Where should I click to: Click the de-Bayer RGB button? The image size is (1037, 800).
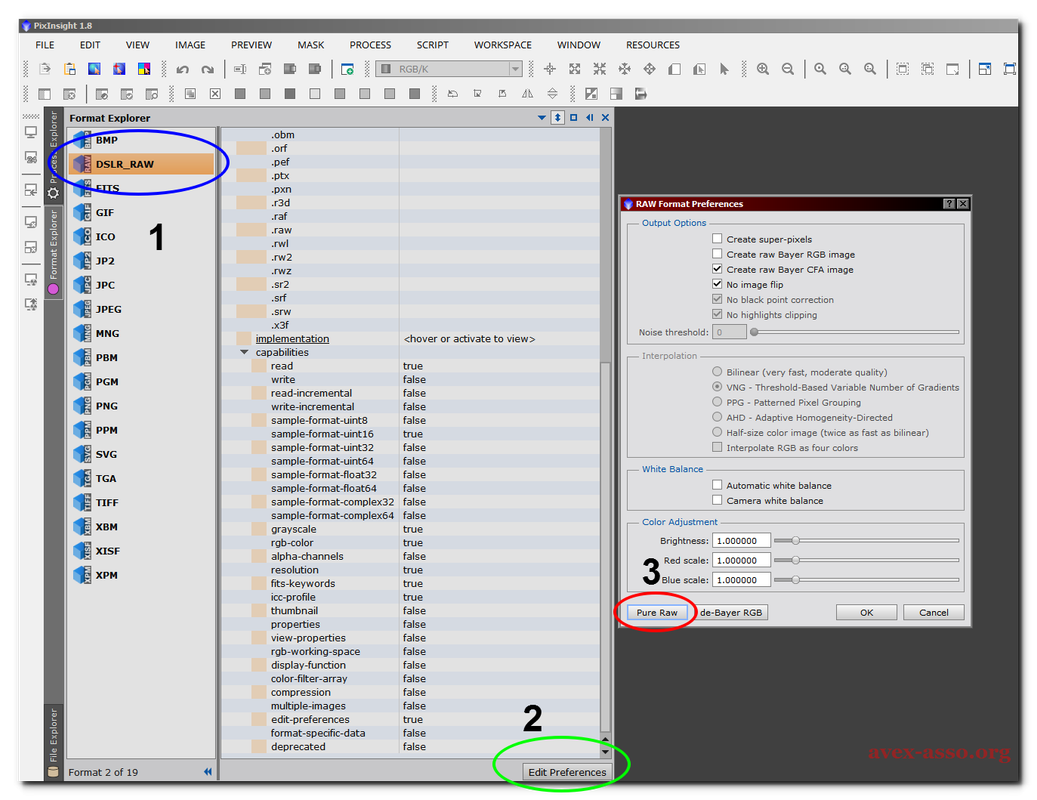click(x=731, y=612)
